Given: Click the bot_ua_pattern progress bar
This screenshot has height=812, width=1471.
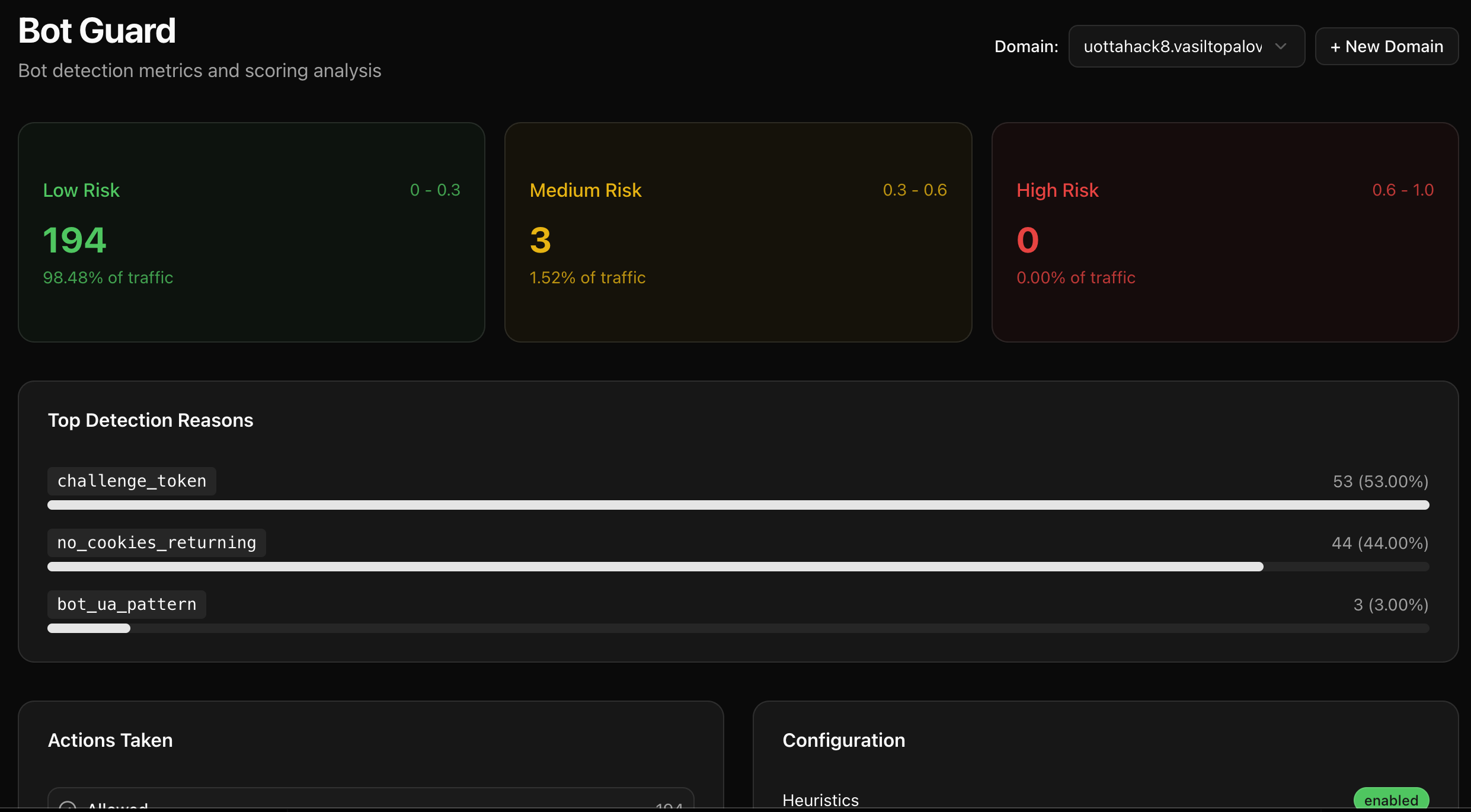Looking at the screenshot, I should [738, 628].
